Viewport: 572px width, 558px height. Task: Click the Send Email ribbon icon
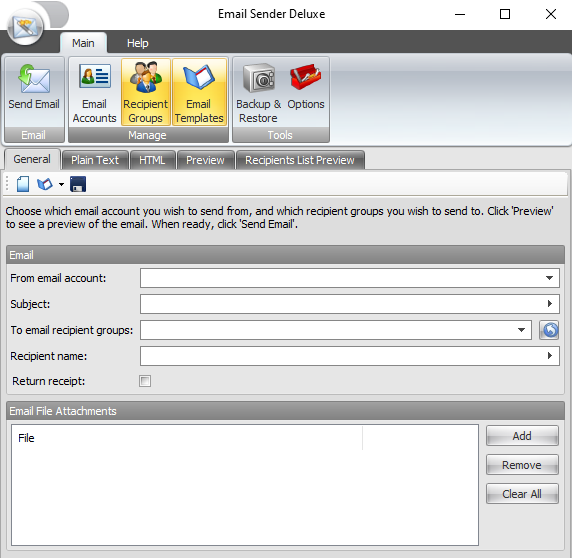point(34,91)
